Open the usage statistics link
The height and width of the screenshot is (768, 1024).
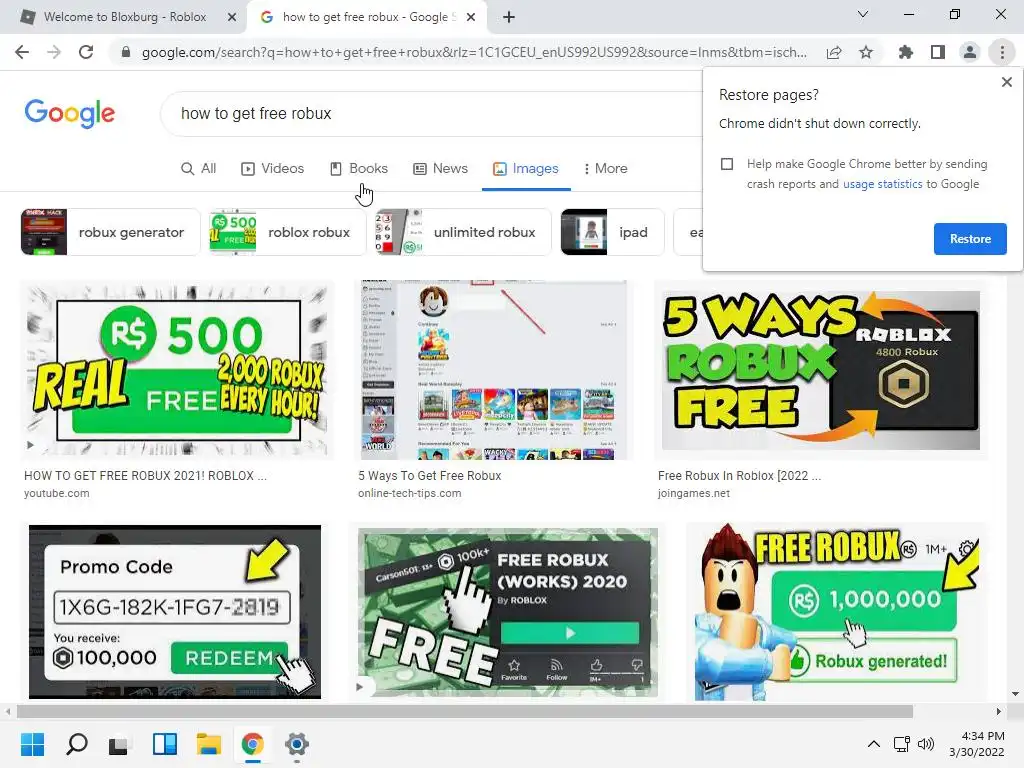coord(882,184)
